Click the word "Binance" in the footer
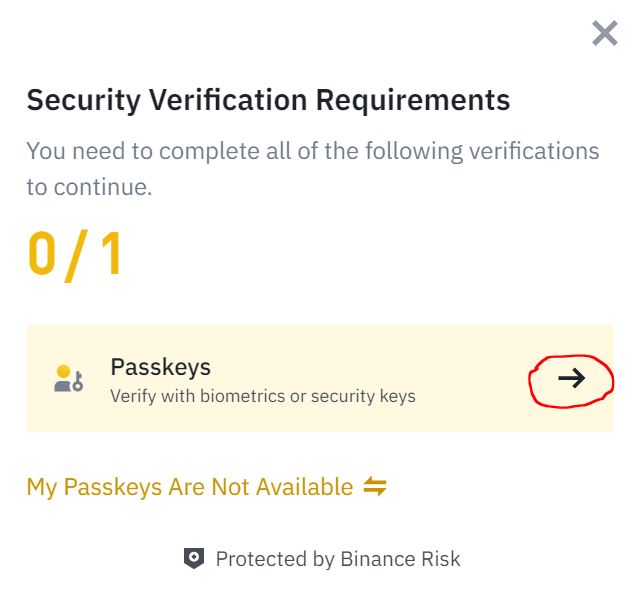 coord(377,559)
